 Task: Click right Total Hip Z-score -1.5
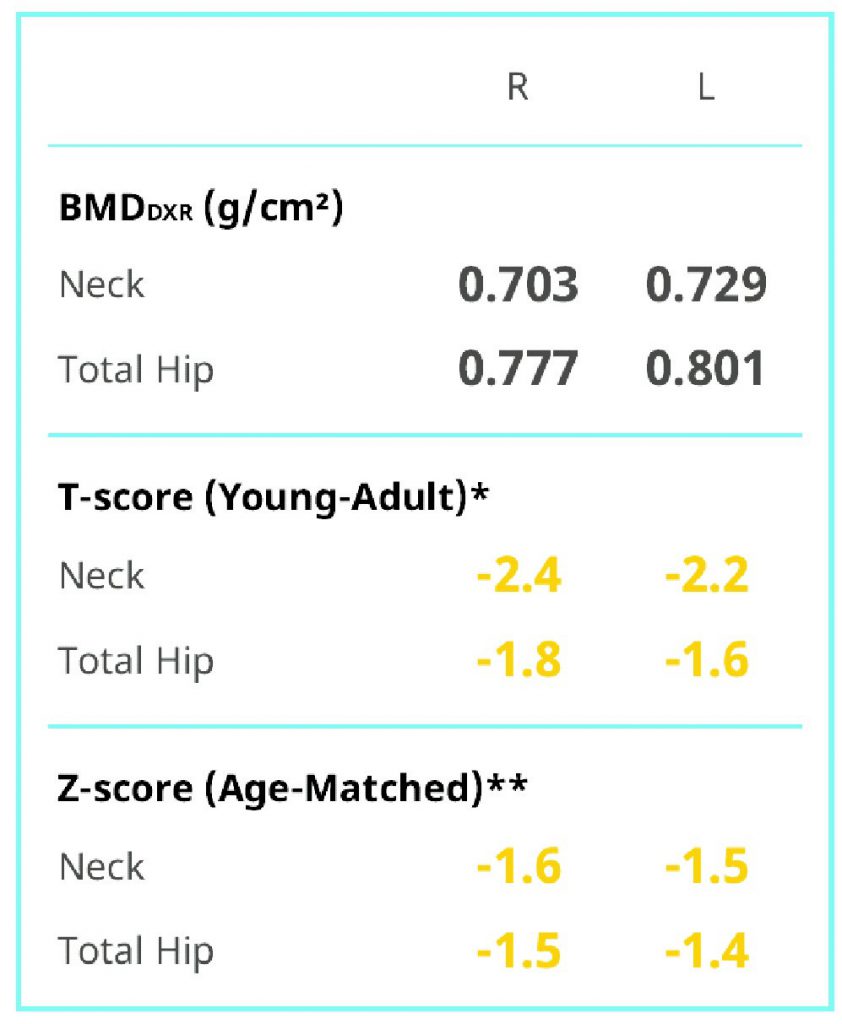tap(519, 950)
